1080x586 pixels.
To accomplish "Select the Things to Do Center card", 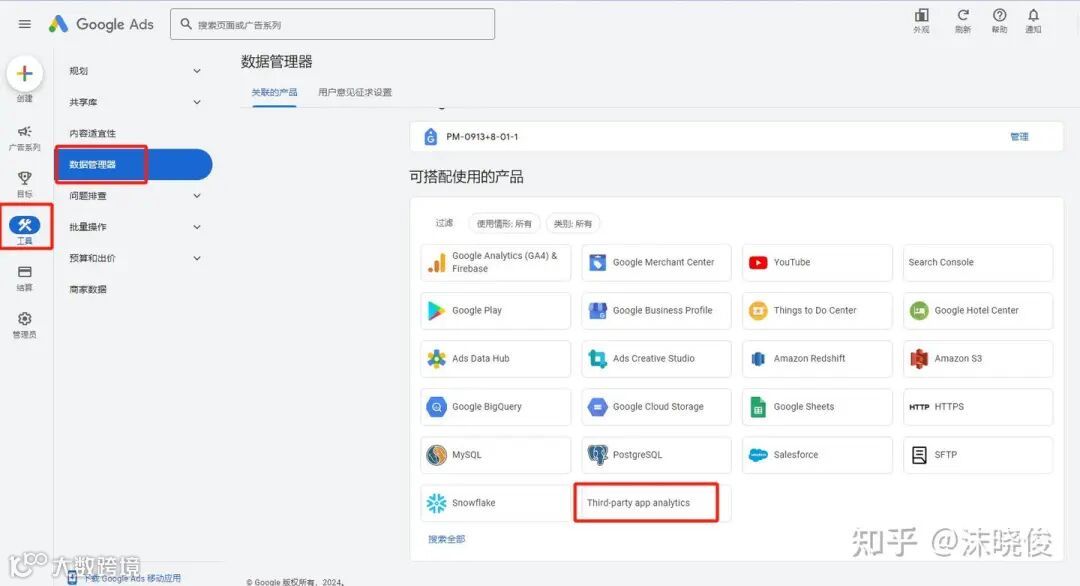I will point(818,311).
